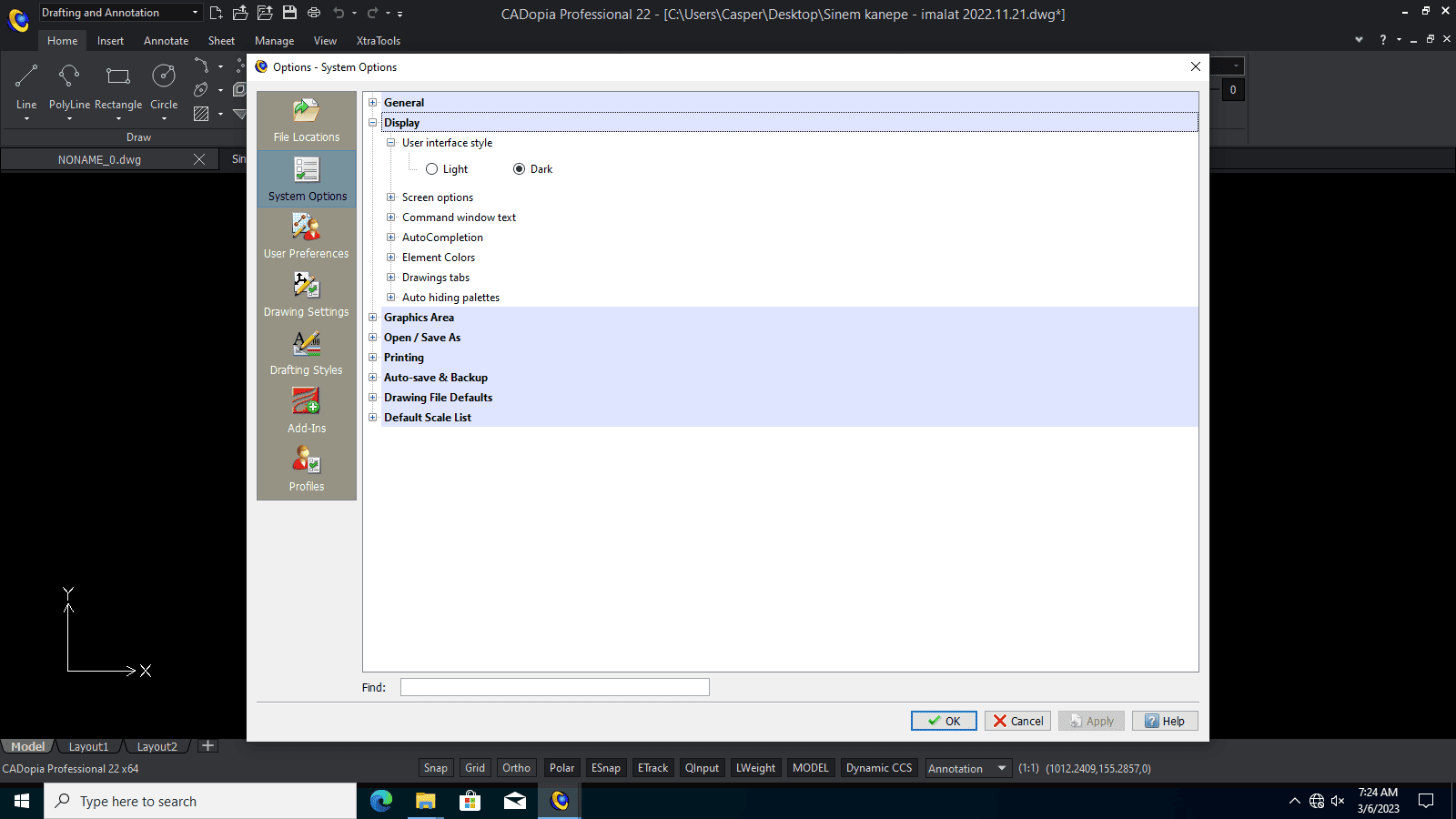Open the question mark help icon in title bar

pyautogui.click(x=1383, y=40)
